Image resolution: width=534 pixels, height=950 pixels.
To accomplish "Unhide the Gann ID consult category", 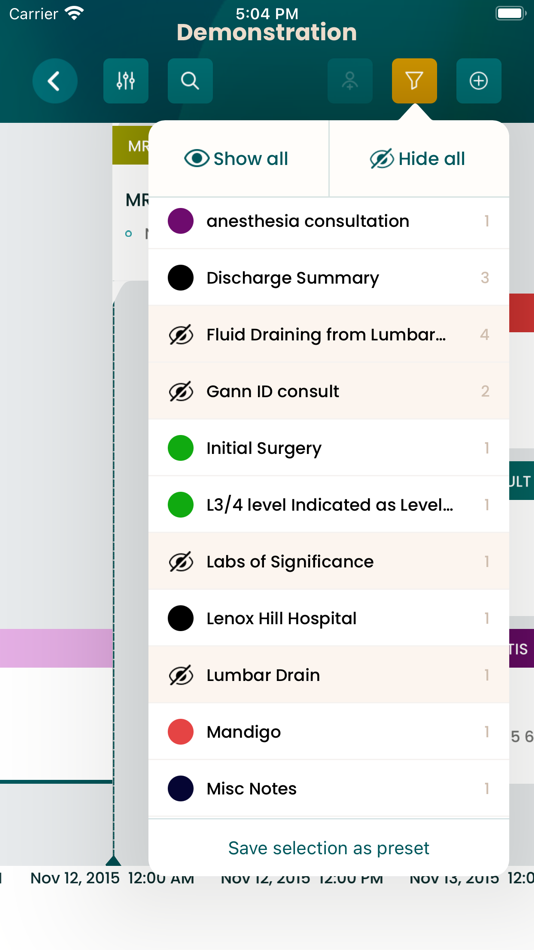I will point(181,391).
